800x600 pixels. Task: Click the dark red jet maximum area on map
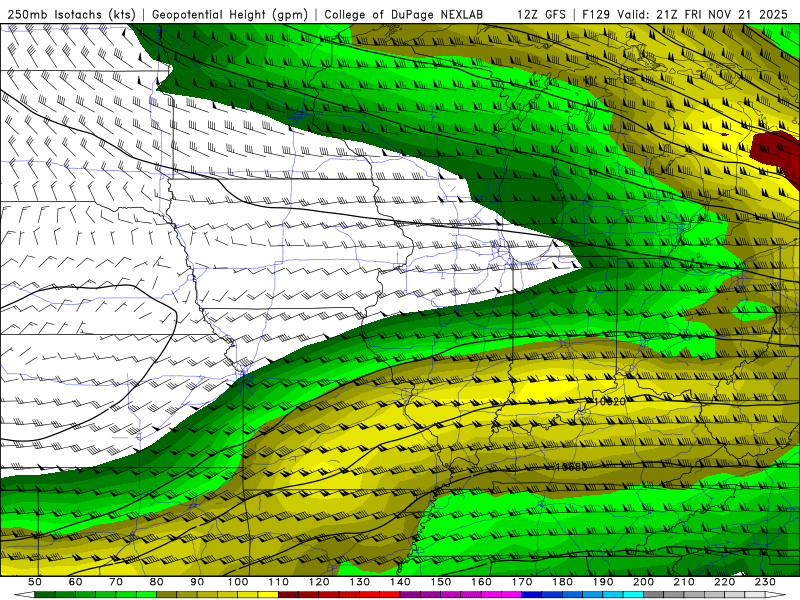pos(777,154)
